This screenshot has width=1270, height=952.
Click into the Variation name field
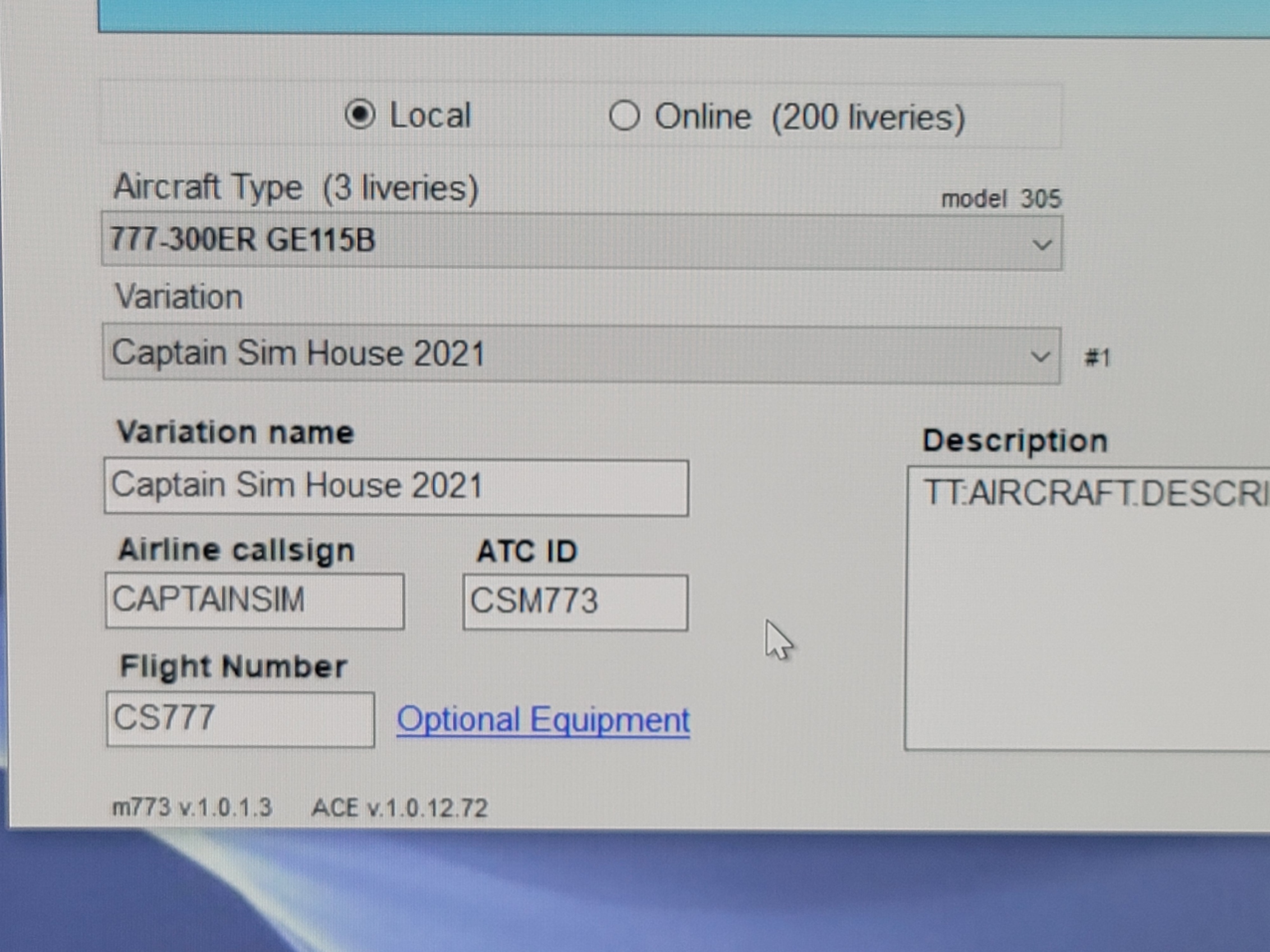pyautogui.click(x=396, y=487)
